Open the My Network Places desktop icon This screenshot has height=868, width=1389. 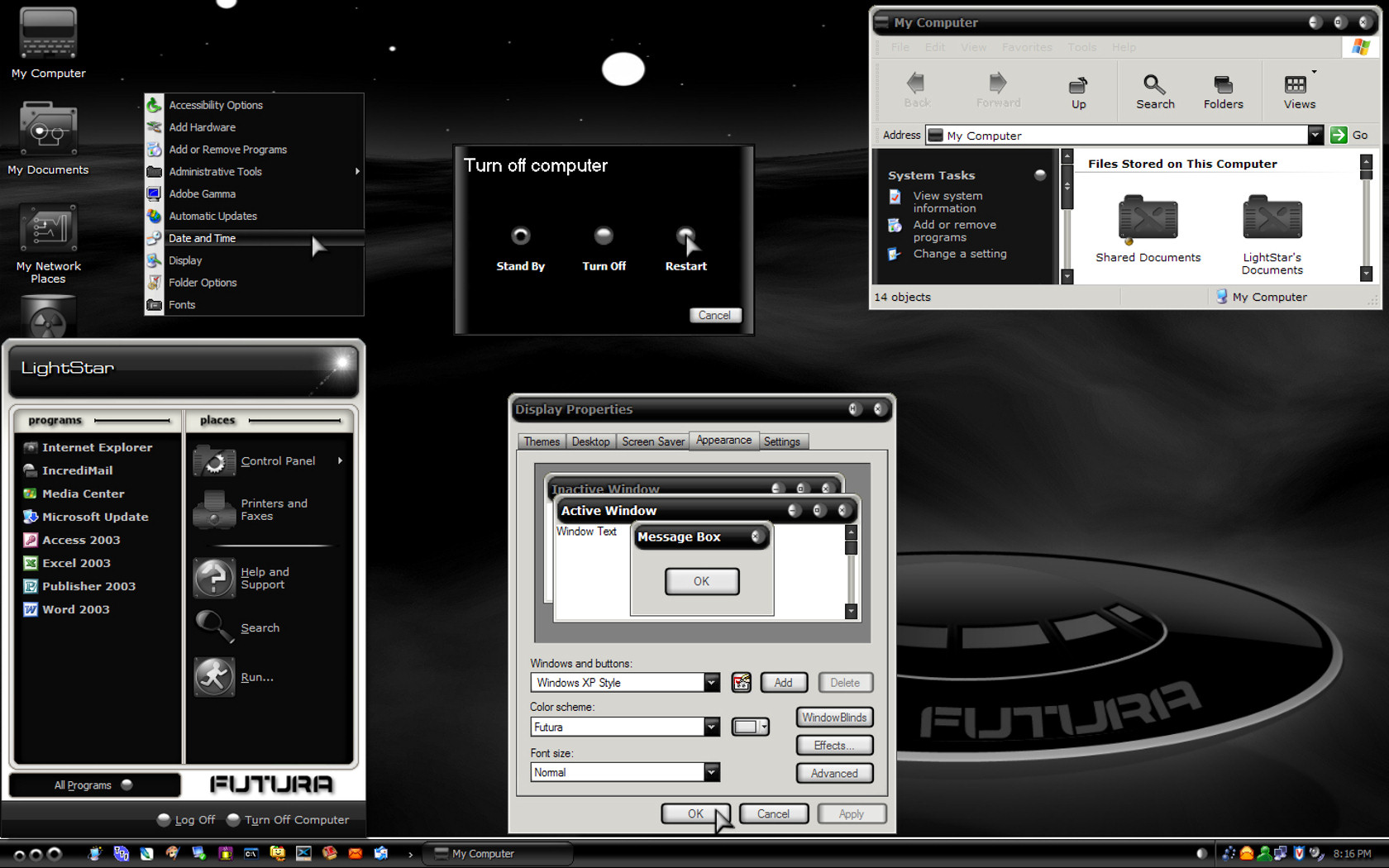pos(48,244)
